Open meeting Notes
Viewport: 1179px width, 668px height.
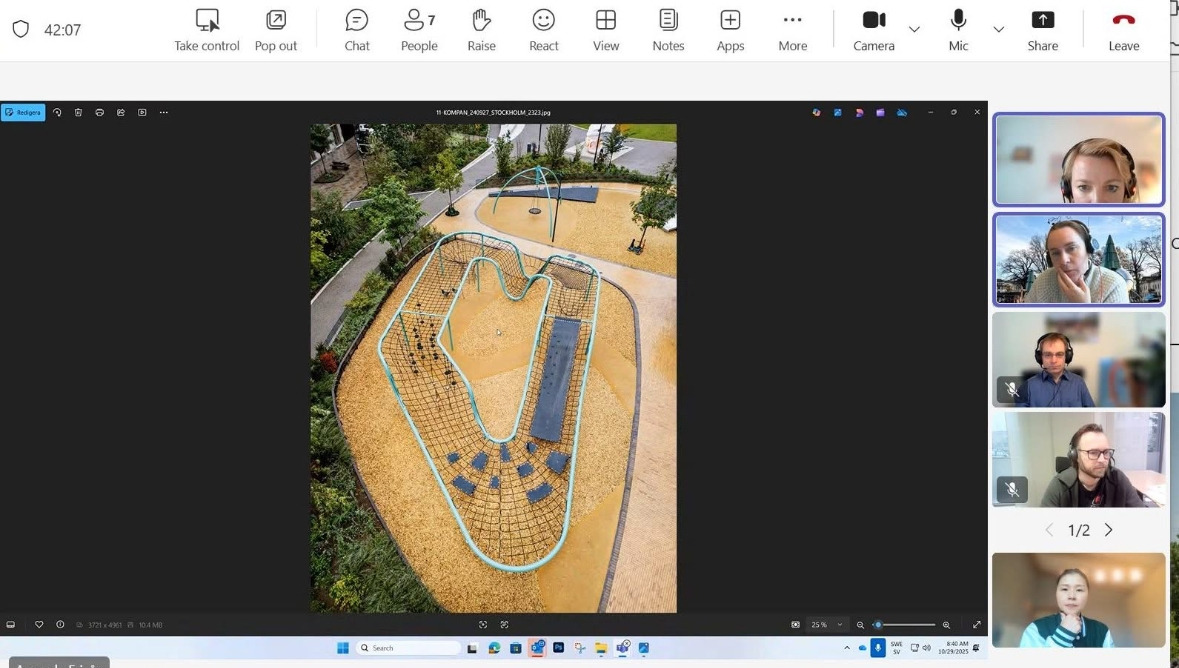point(668,30)
